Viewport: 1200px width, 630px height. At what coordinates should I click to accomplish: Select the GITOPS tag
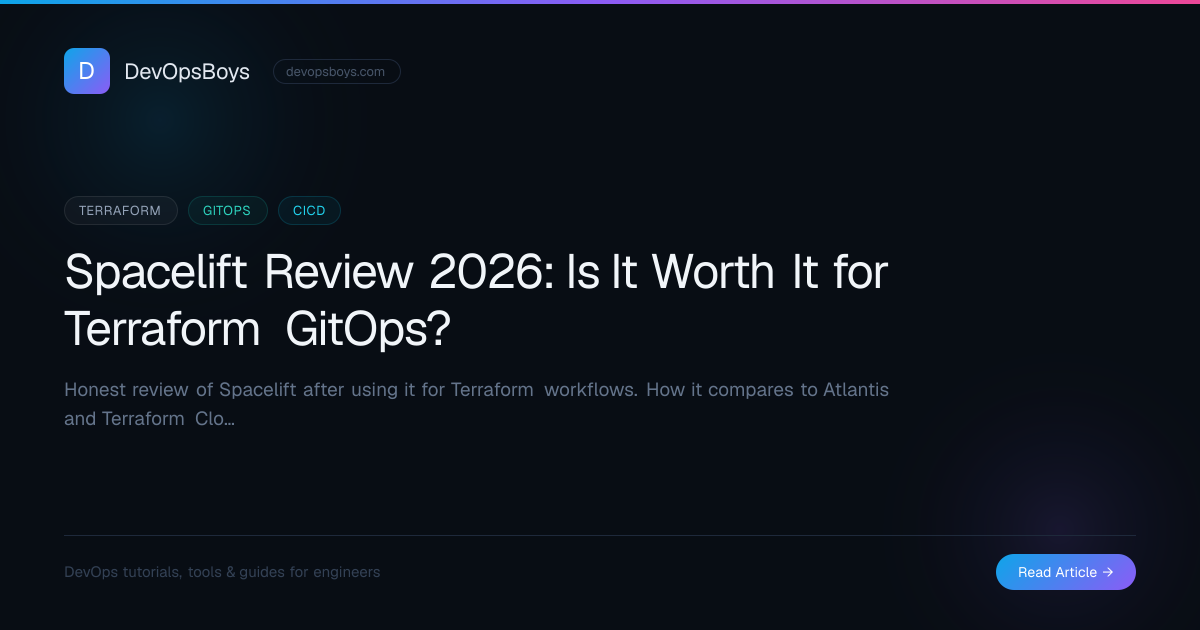[x=227, y=211]
